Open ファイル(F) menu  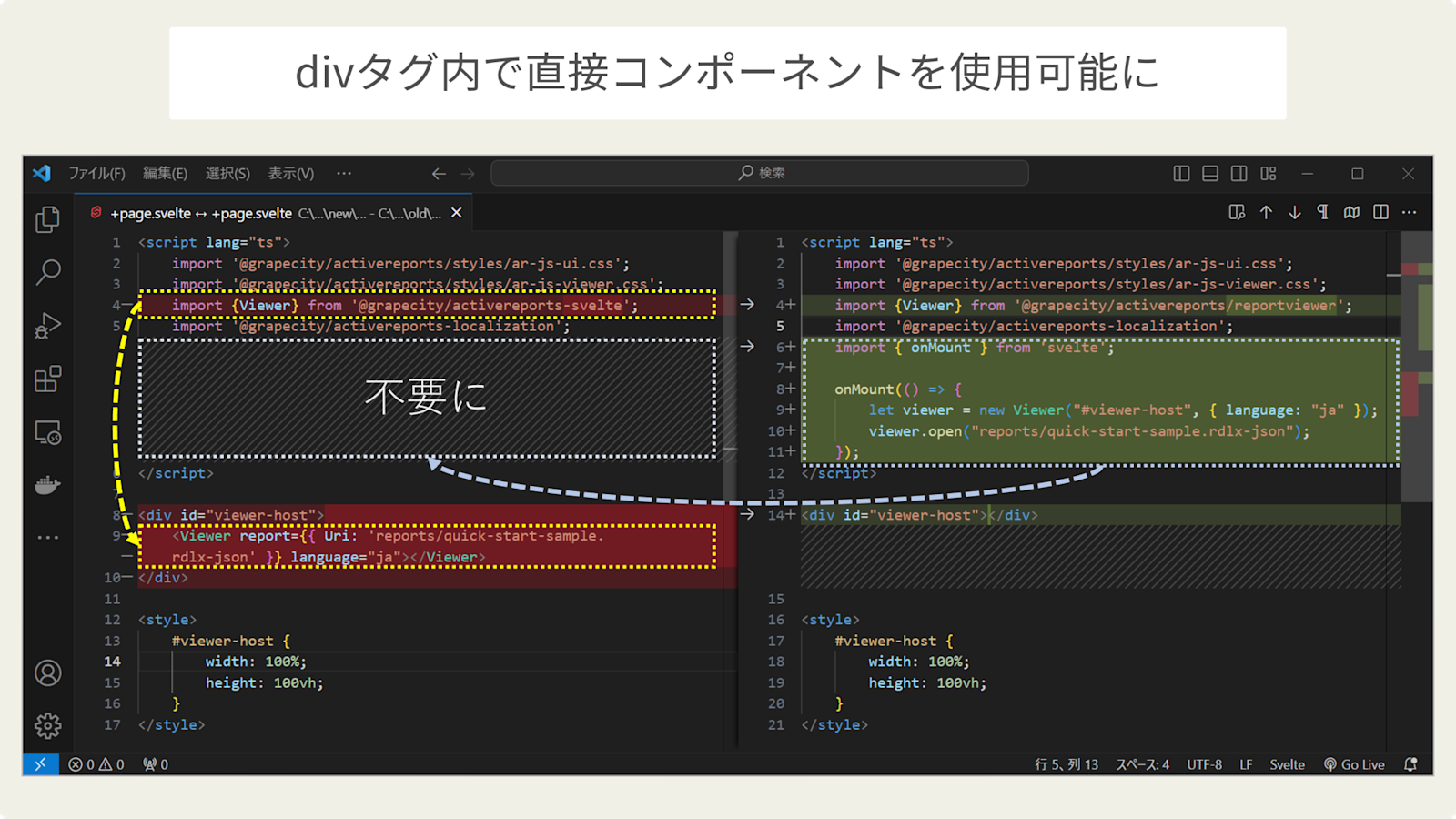coord(96,173)
